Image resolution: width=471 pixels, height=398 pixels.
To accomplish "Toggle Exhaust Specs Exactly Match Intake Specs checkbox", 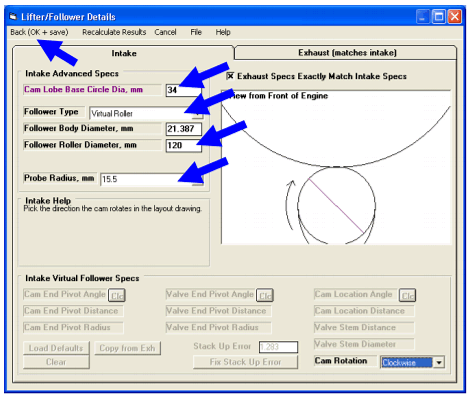I will (x=230, y=76).
